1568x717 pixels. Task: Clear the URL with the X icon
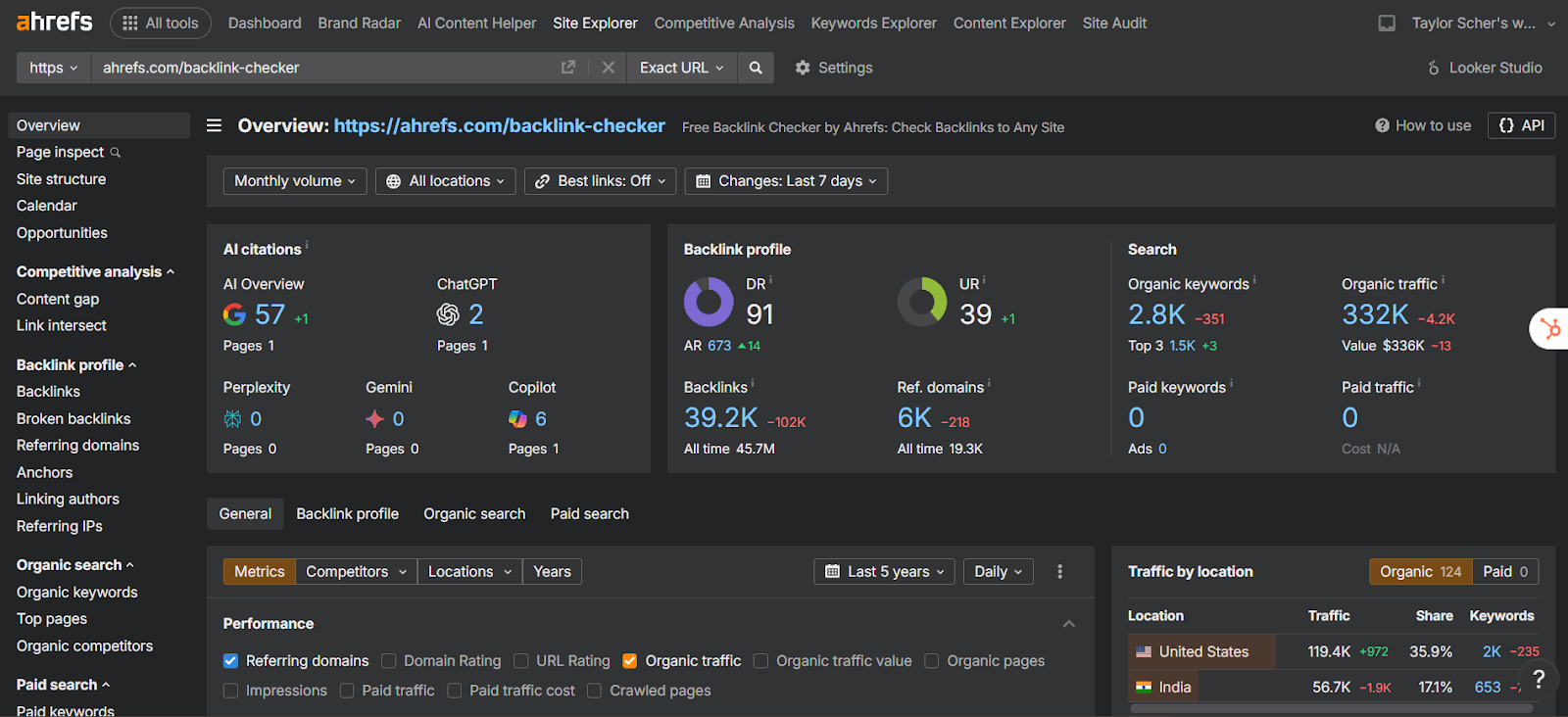(608, 68)
